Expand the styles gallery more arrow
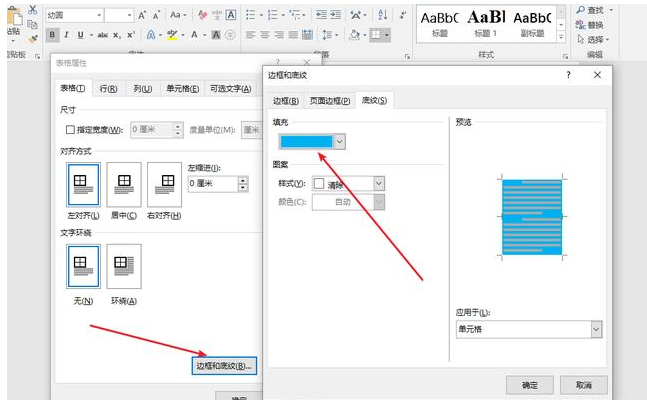 coord(561,37)
